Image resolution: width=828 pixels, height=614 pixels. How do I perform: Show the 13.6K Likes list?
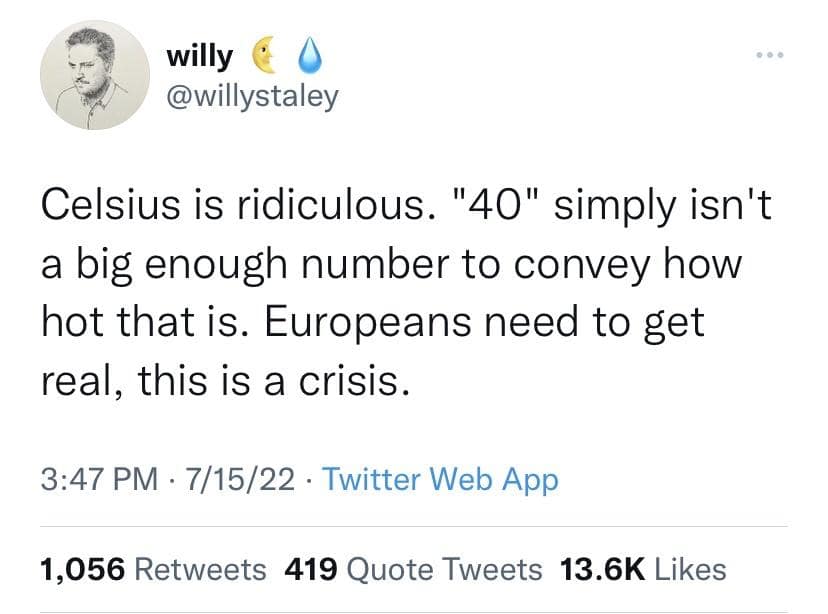click(x=643, y=569)
